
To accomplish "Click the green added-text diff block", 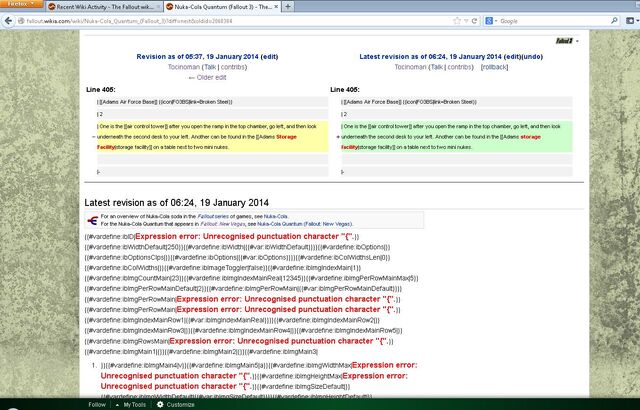I will coord(456,137).
